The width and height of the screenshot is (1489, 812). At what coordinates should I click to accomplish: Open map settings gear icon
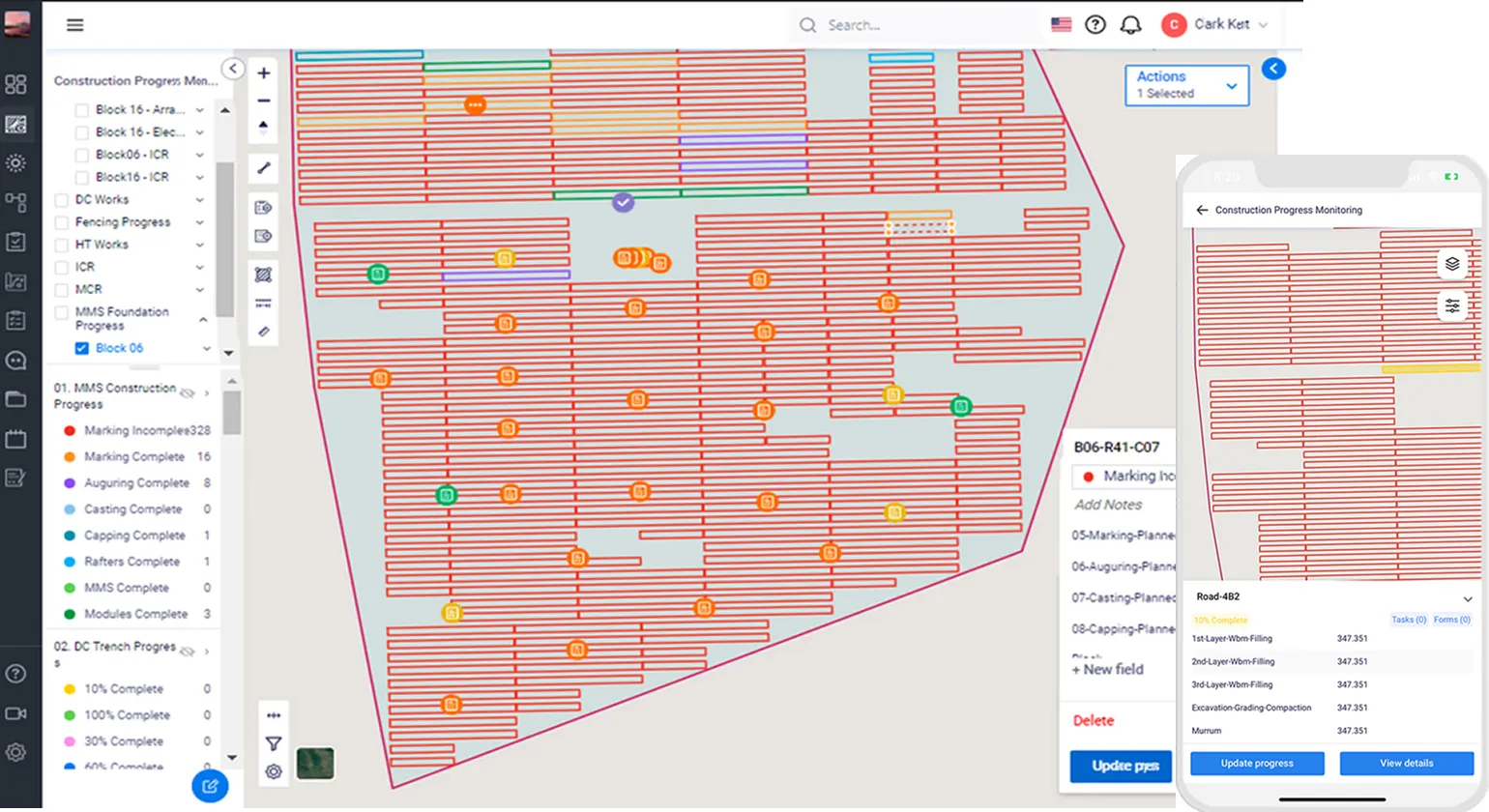point(274,771)
